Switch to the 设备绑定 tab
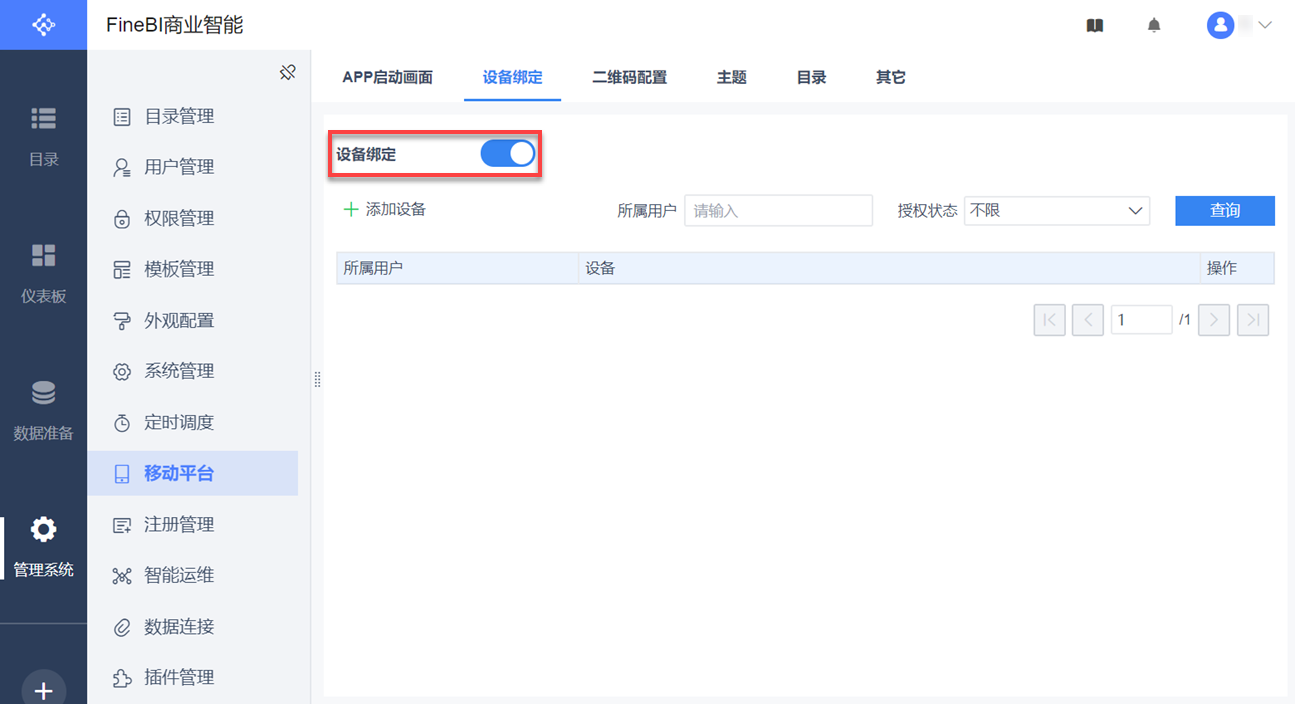 coord(512,77)
